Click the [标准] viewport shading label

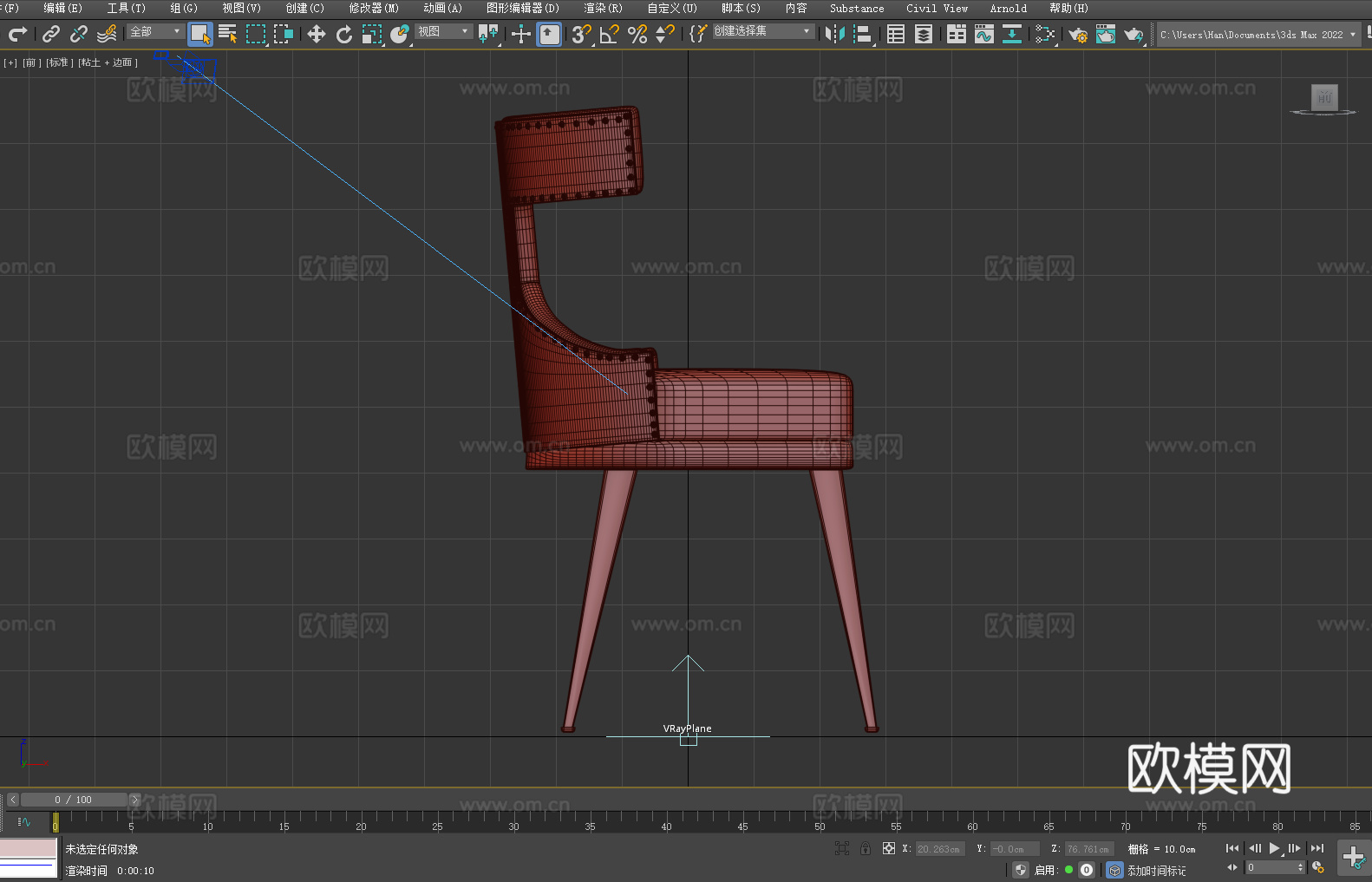pos(59,62)
